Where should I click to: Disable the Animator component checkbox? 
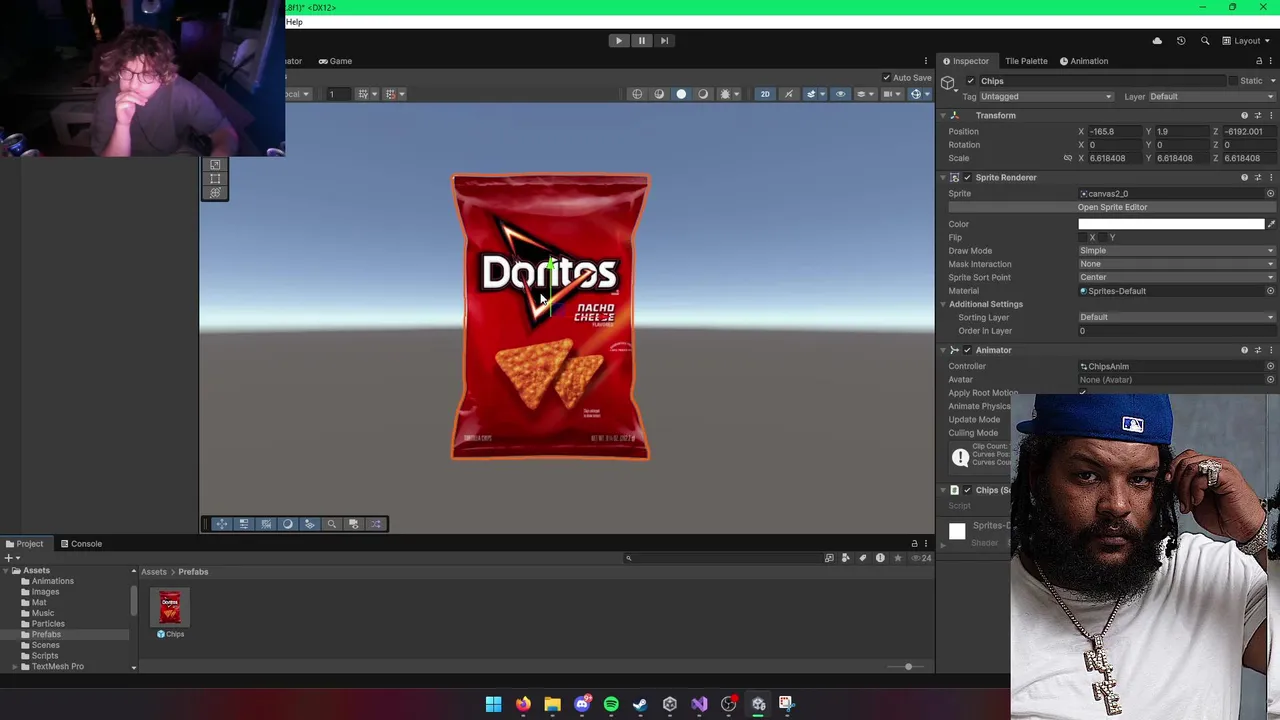click(x=967, y=350)
